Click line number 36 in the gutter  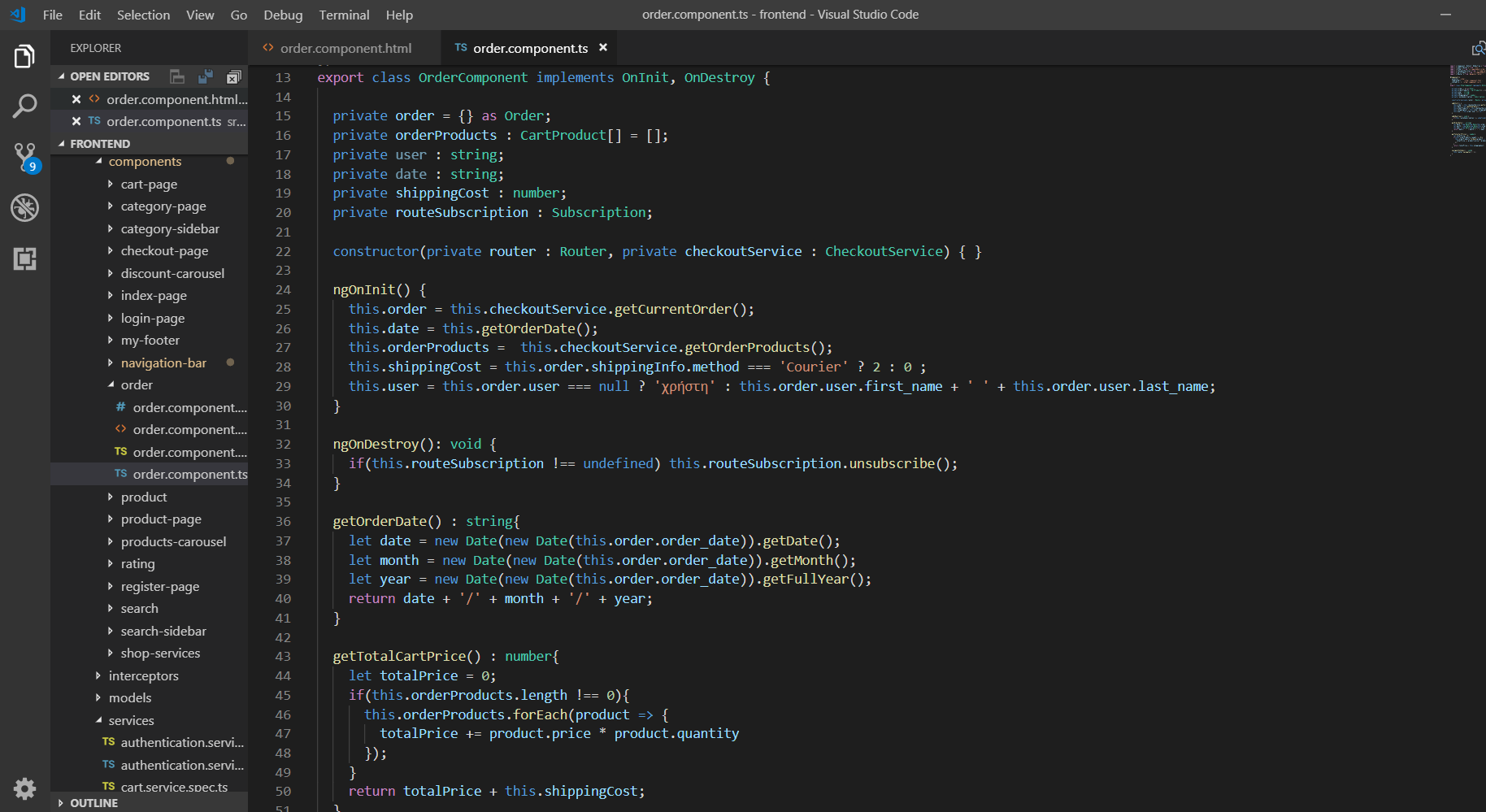coord(283,522)
